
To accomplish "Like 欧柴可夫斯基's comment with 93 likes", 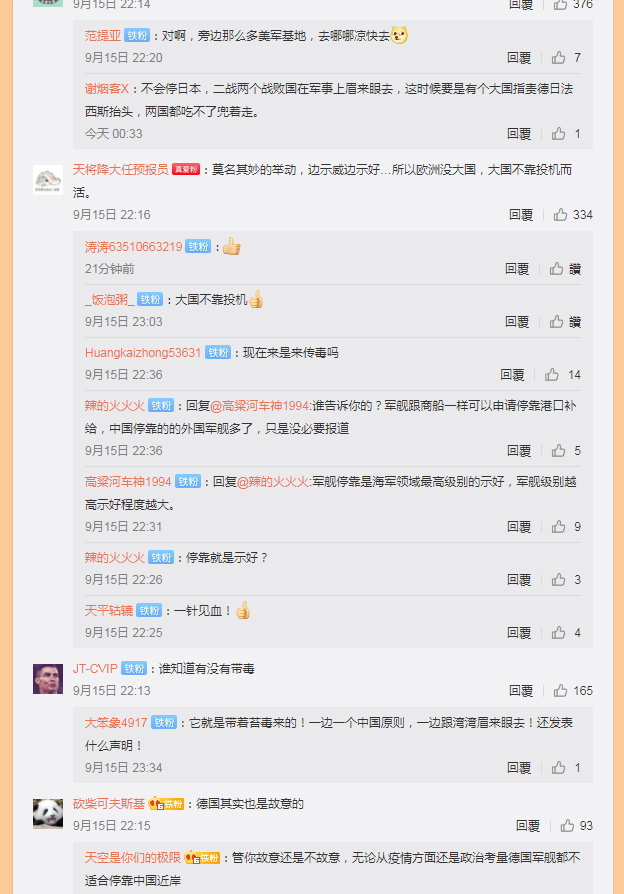I will (567, 826).
